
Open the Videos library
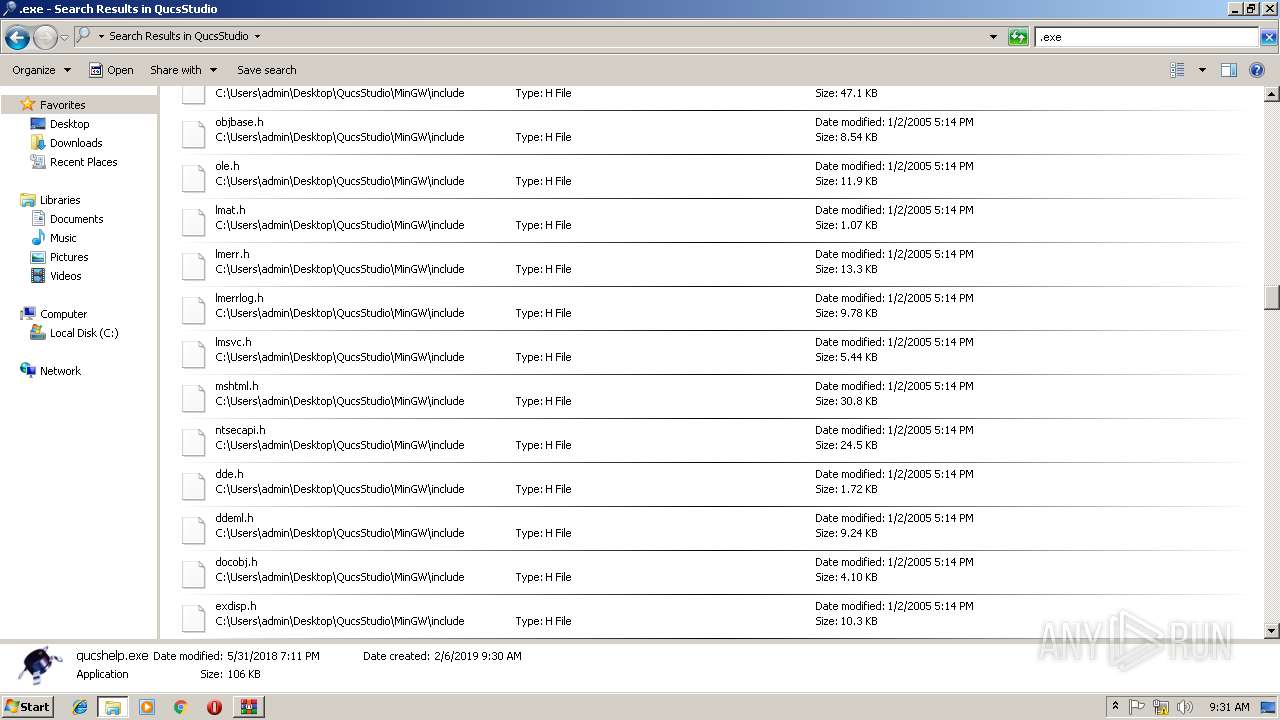point(66,276)
